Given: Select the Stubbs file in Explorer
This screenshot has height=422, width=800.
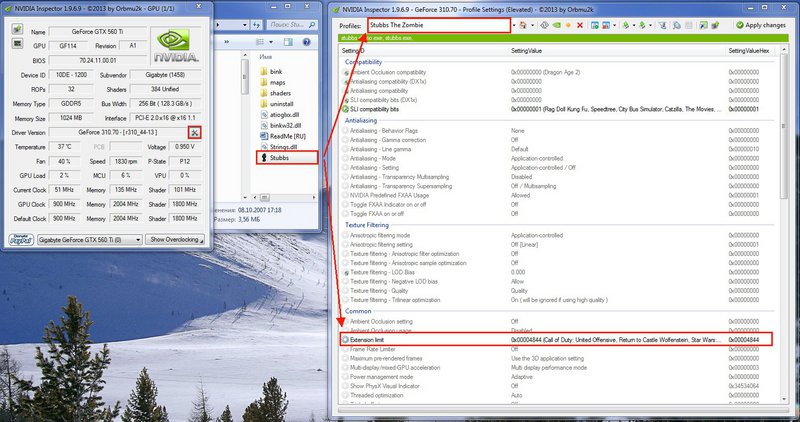Looking at the screenshot, I should (x=279, y=157).
